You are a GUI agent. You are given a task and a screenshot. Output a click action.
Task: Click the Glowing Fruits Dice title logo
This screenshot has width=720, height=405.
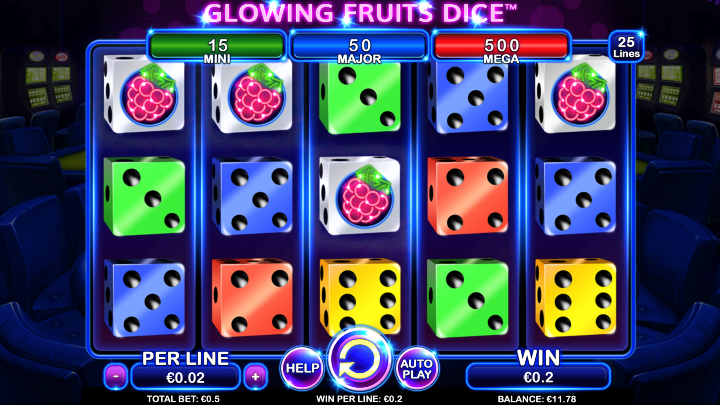coord(360,13)
